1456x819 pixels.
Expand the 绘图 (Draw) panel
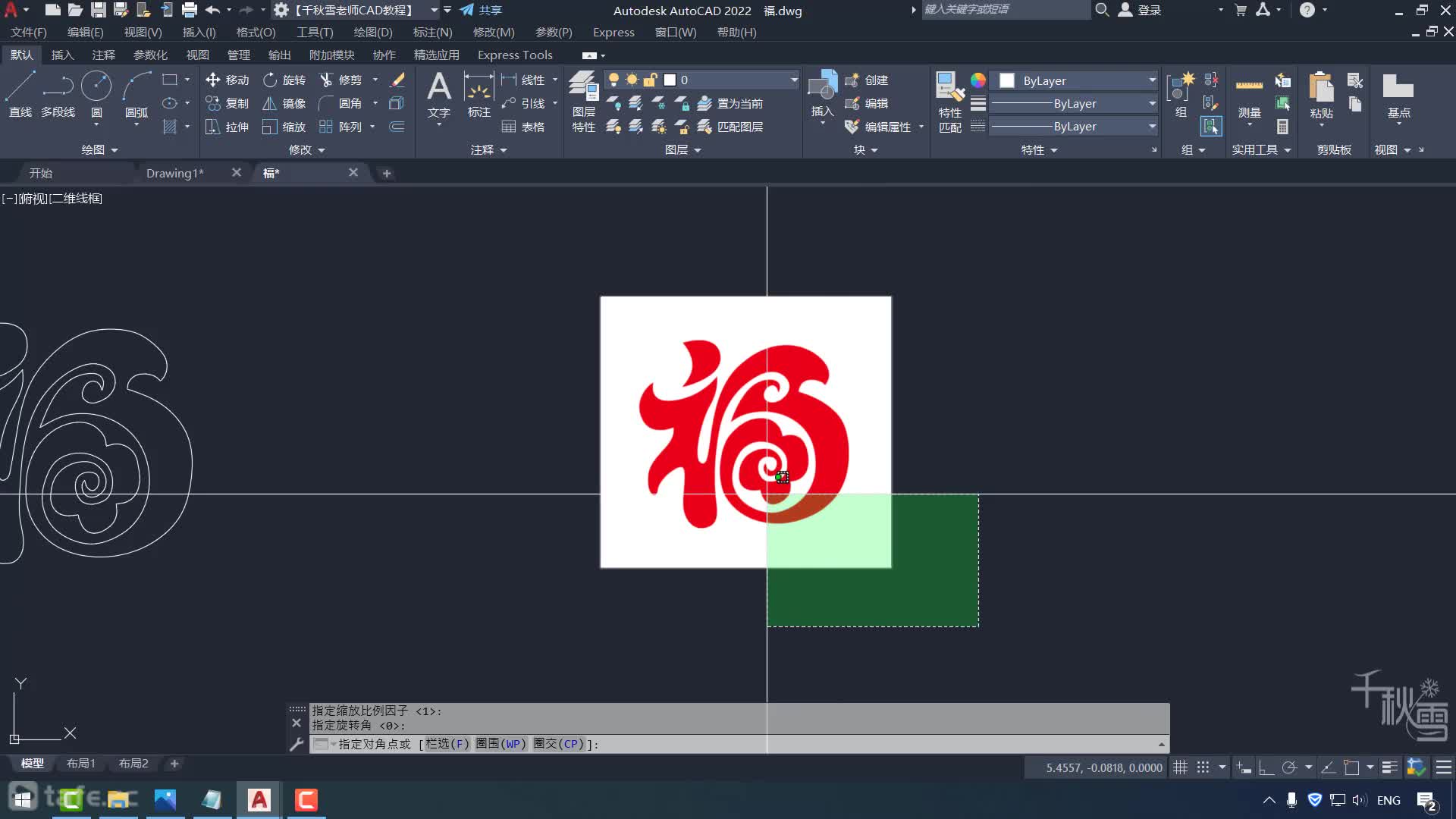[x=99, y=149]
